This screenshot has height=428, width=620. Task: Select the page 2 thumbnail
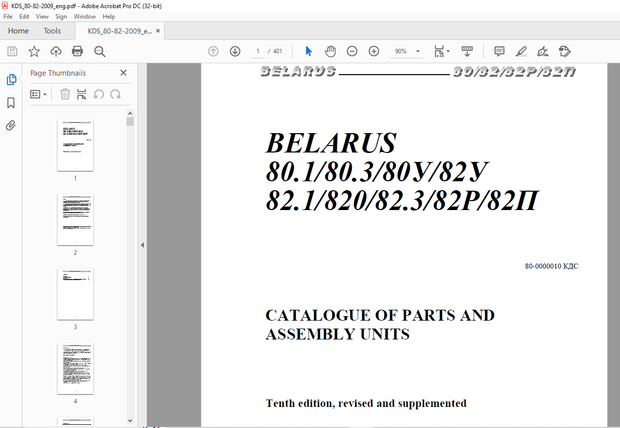point(75,220)
